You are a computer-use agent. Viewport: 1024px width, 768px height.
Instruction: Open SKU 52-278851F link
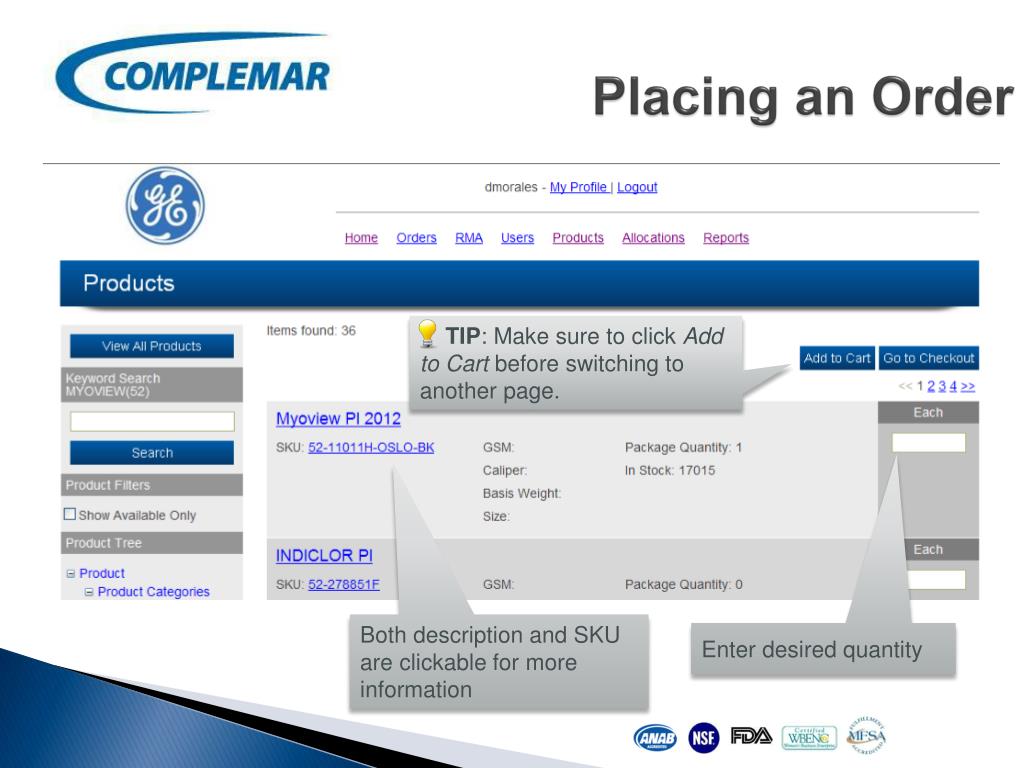click(x=344, y=584)
